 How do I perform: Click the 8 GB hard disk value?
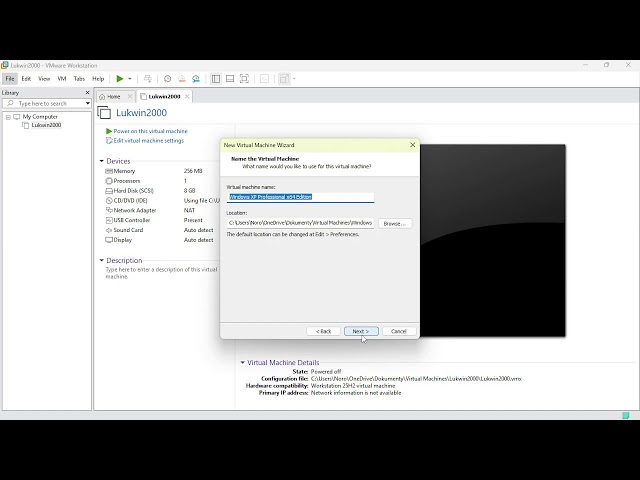[x=189, y=191]
